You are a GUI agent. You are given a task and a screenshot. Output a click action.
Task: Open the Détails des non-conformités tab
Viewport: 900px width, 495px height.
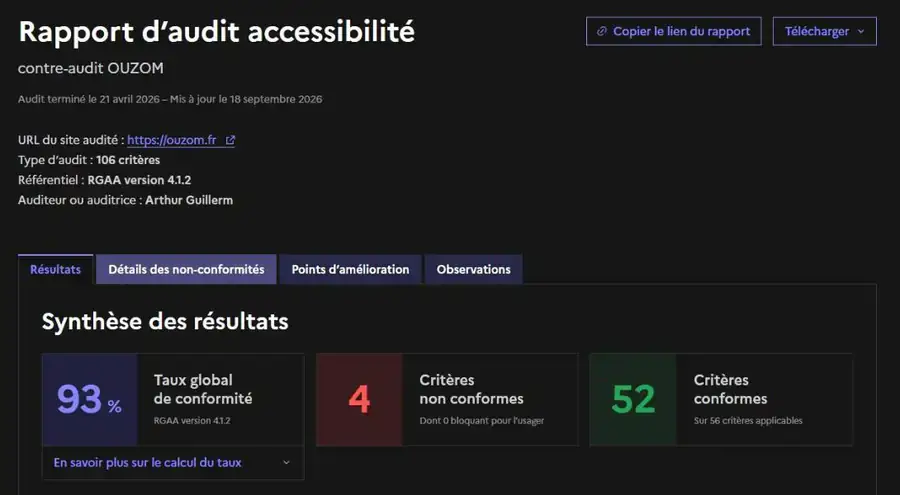[x=186, y=269]
